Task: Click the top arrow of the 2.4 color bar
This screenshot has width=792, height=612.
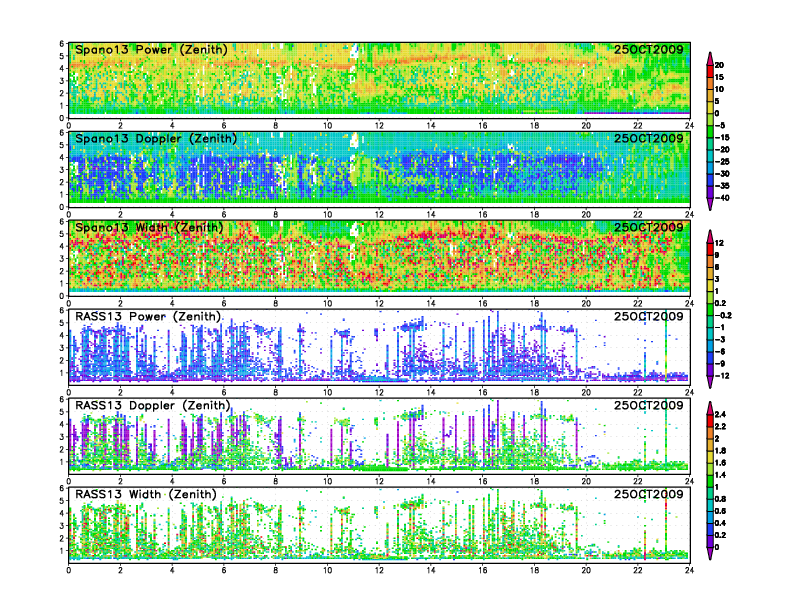Action: tap(710, 408)
